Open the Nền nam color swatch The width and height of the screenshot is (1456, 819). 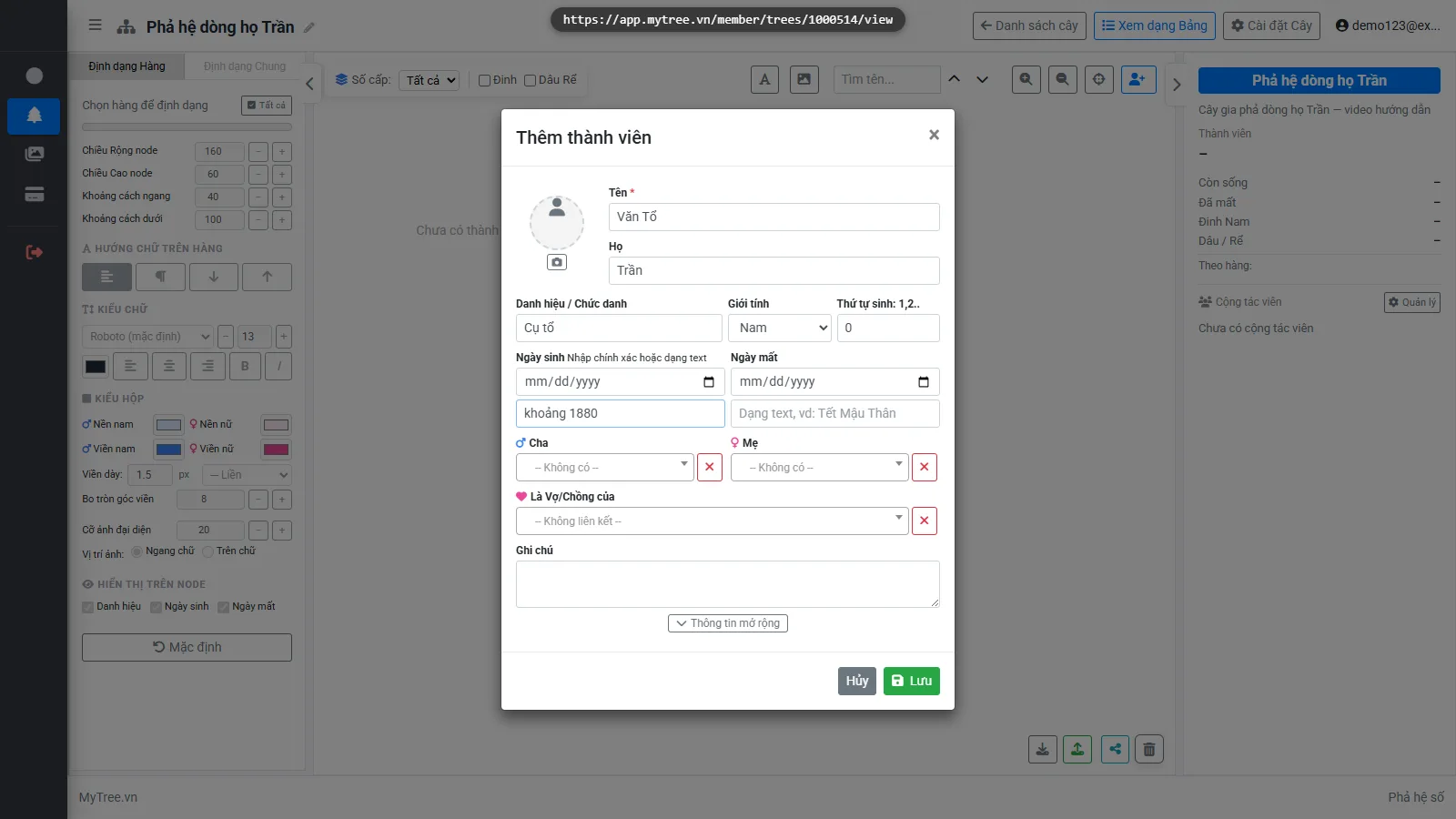(x=168, y=425)
